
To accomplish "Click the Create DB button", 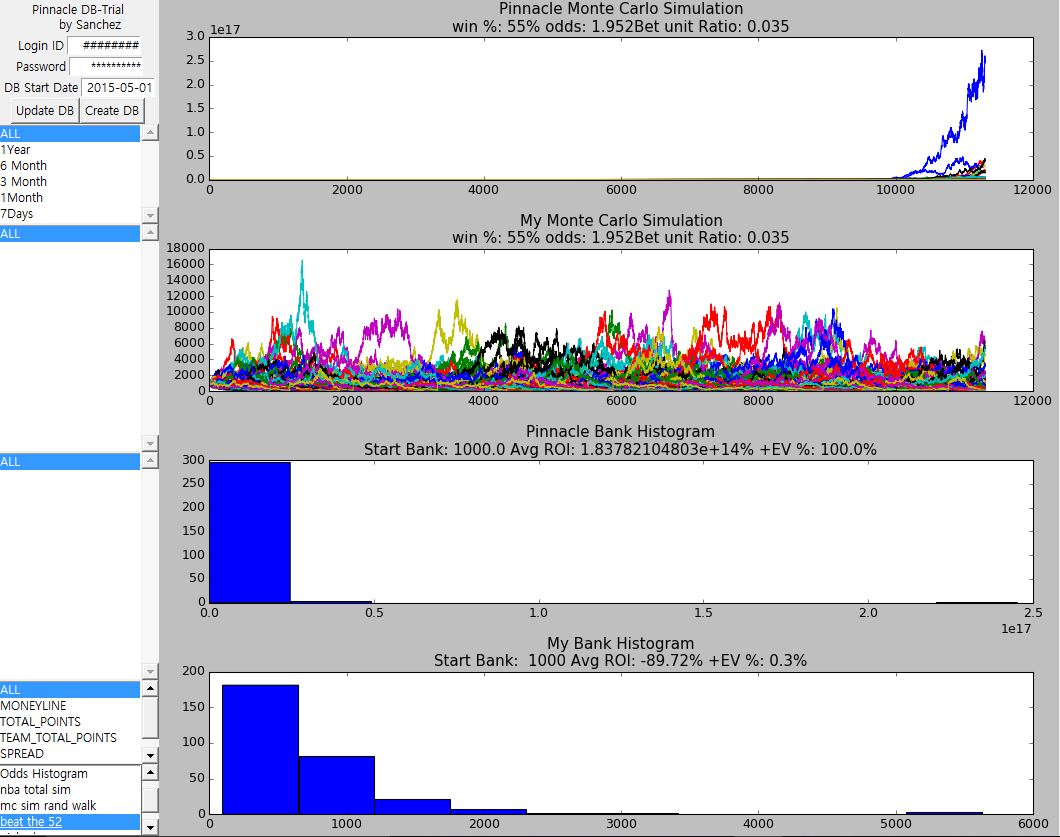I will (112, 110).
